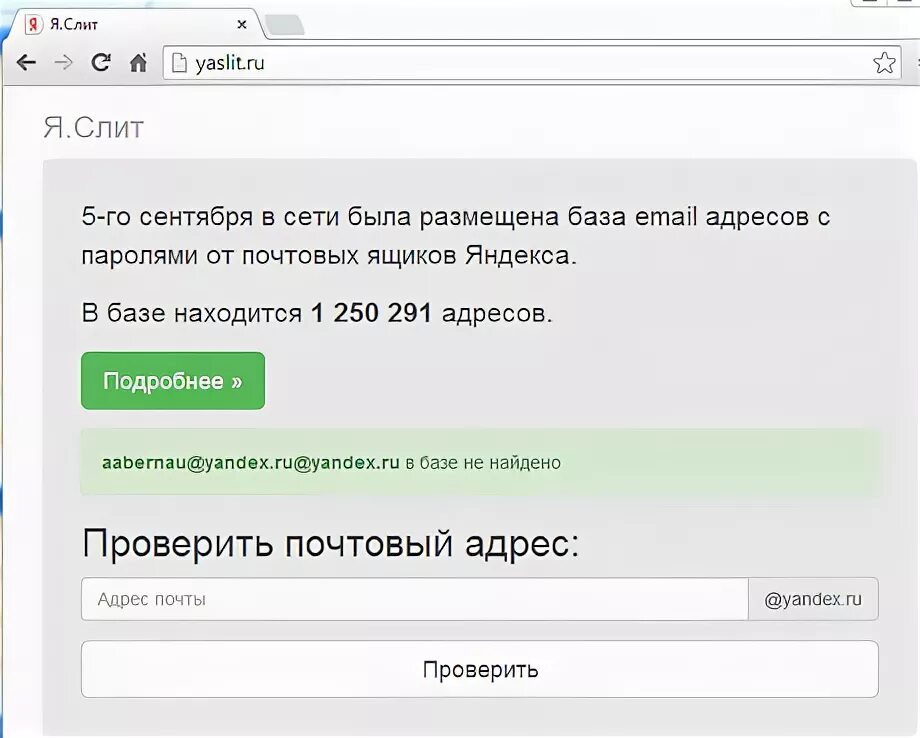Screen dimensions: 920x738
Task: Click the 1 250 291 address count
Action: 371,313
